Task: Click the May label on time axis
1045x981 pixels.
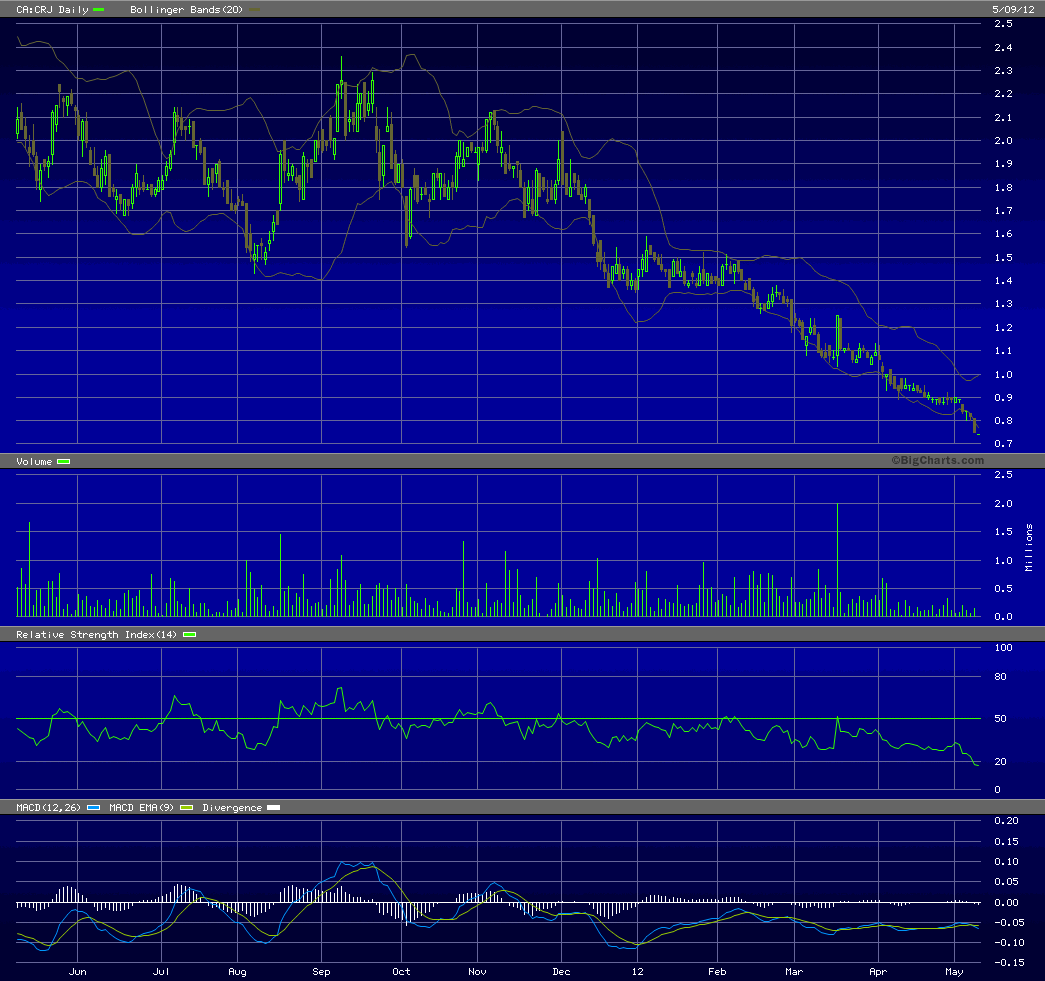Action: tap(954, 971)
